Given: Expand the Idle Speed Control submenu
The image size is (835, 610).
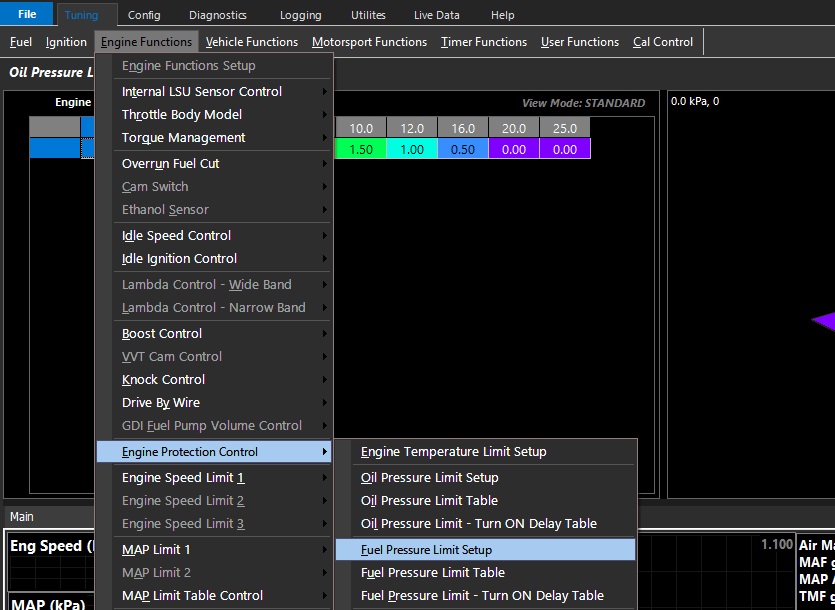Looking at the screenshot, I should (214, 235).
